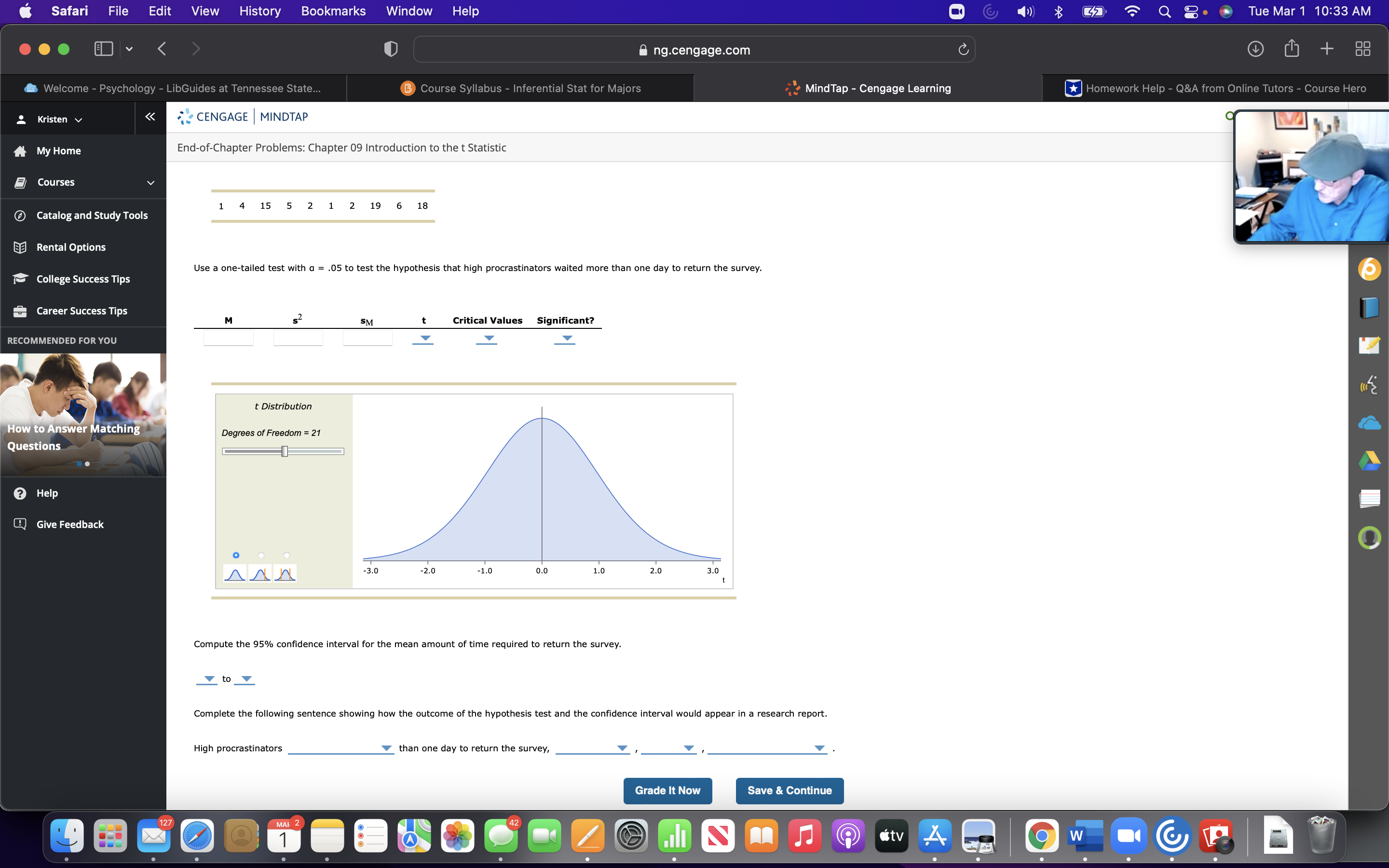Image resolution: width=1389 pixels, height=868 pixels.
Task: Click the blue cloud icon in right dock
Action: coord(1369,424)
